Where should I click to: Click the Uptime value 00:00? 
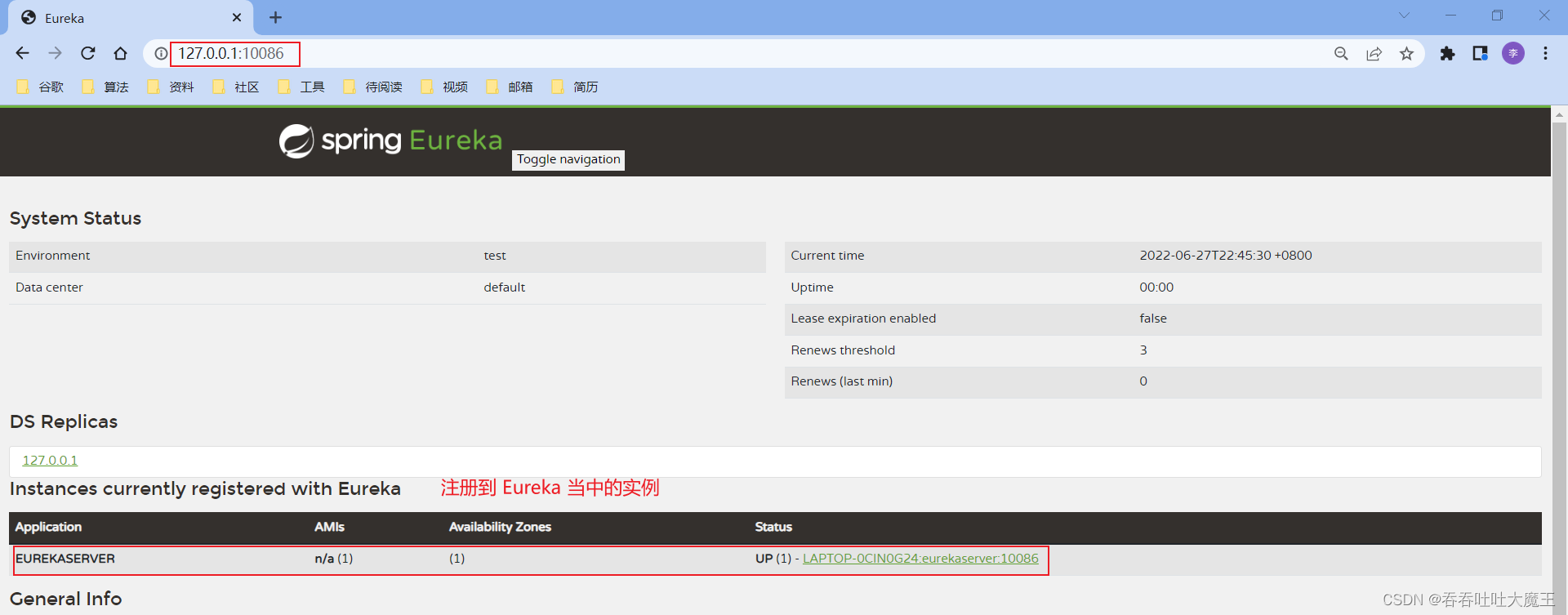(1156, 287)
